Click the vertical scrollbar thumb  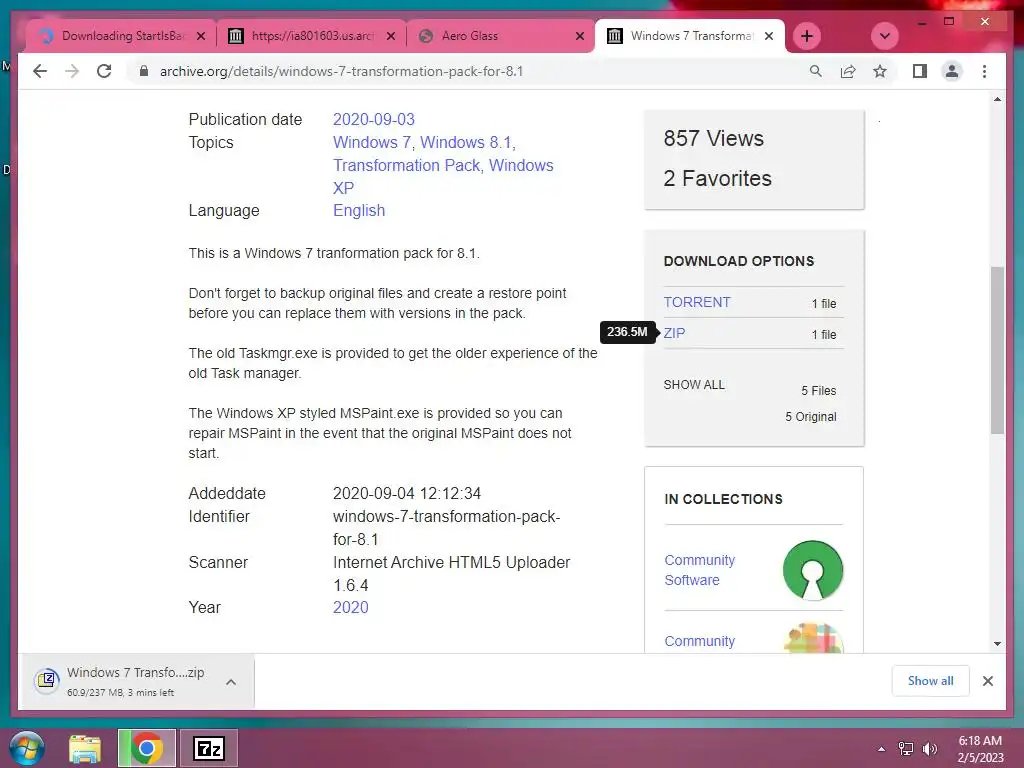tap(997, 350)
